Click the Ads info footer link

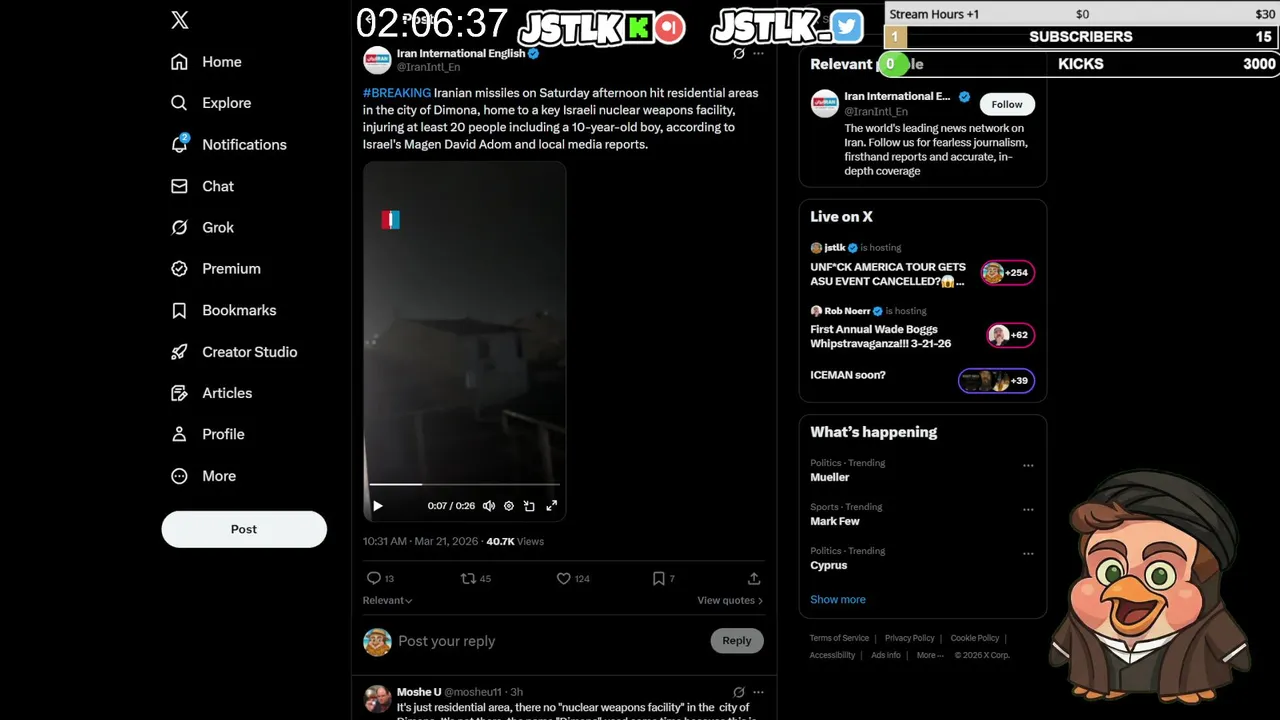pyautogui.click(x=886, y=656)
